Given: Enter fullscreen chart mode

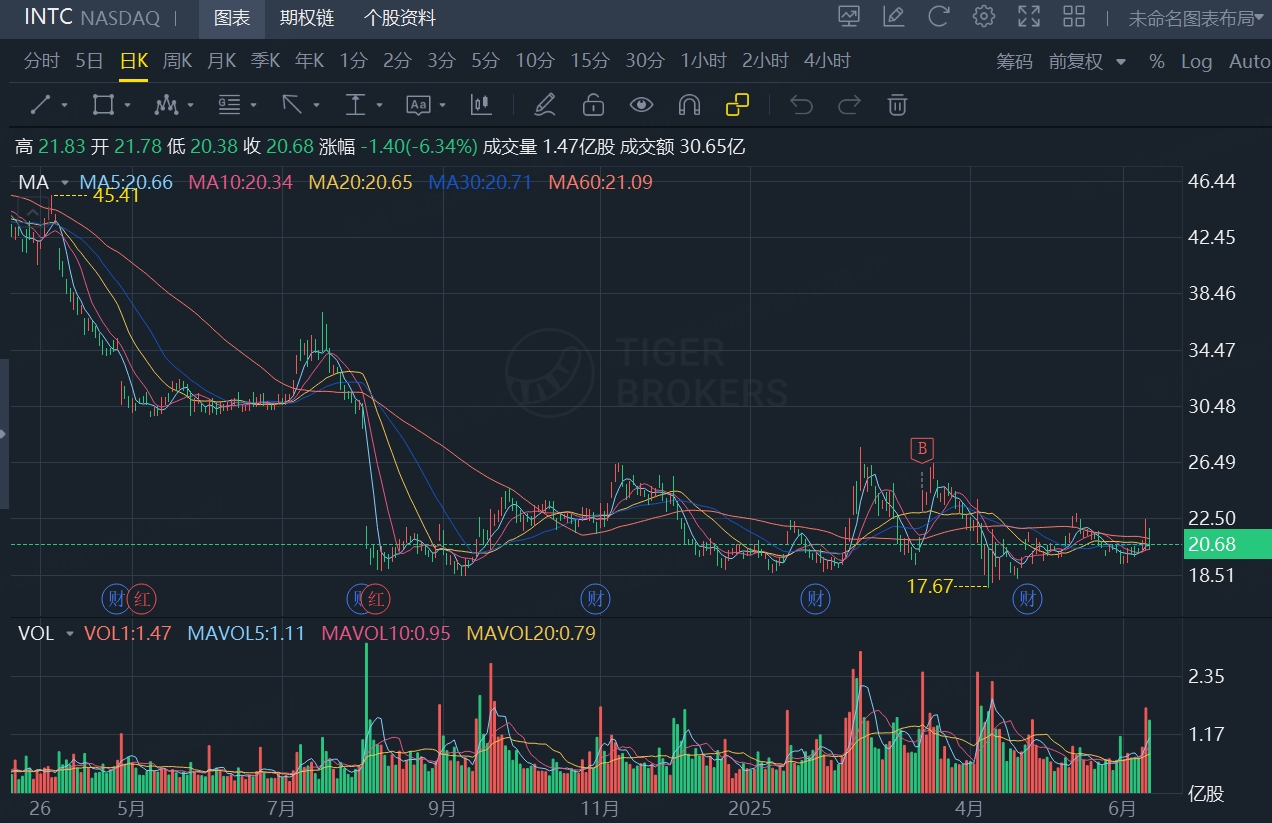Looking at the screenshot, I should click(1029, 16).
